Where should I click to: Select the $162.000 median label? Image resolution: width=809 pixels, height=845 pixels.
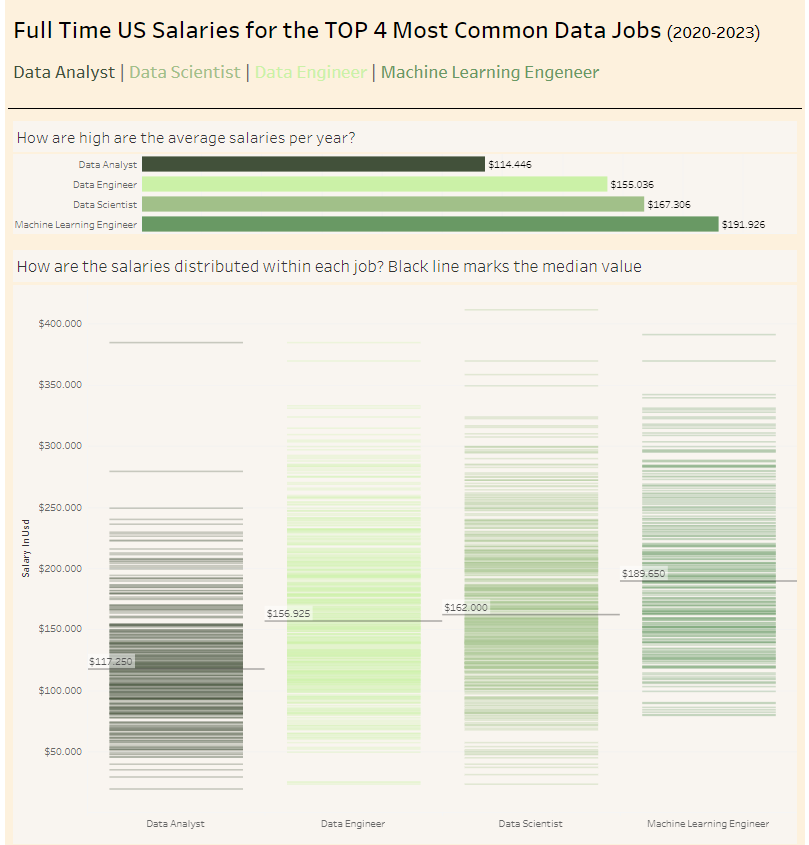pyautogui.click(x=465, y=607)
